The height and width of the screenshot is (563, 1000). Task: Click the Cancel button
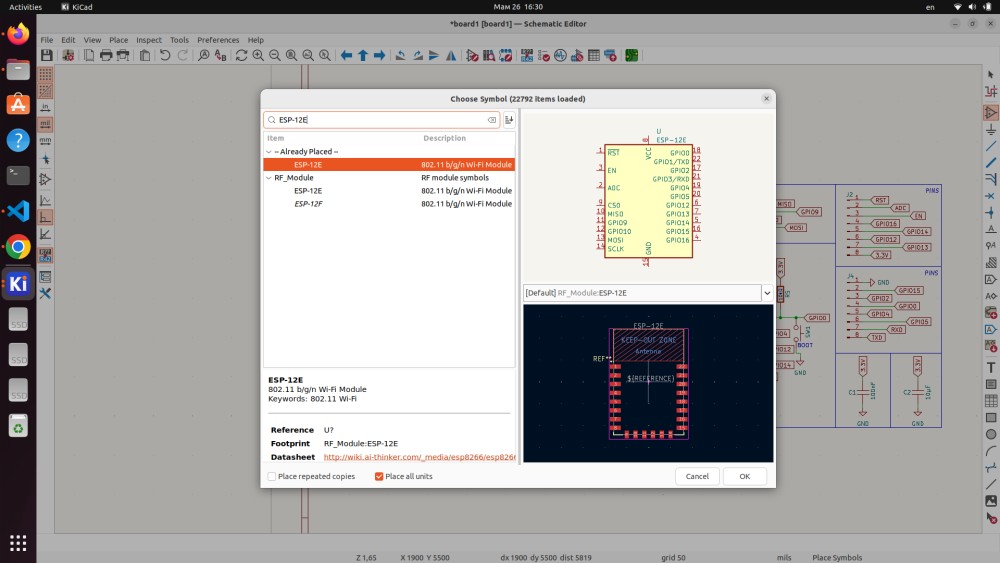(x=697, y=476)
